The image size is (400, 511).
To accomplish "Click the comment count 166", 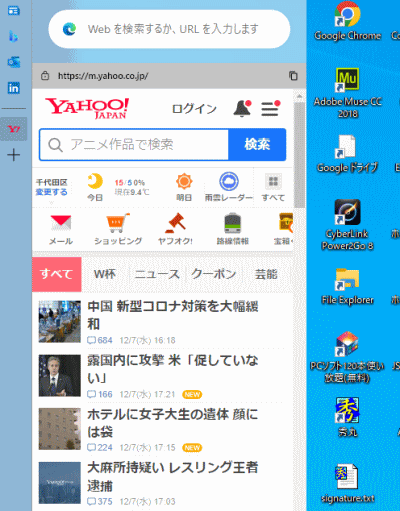I will (x=100, y=394).
